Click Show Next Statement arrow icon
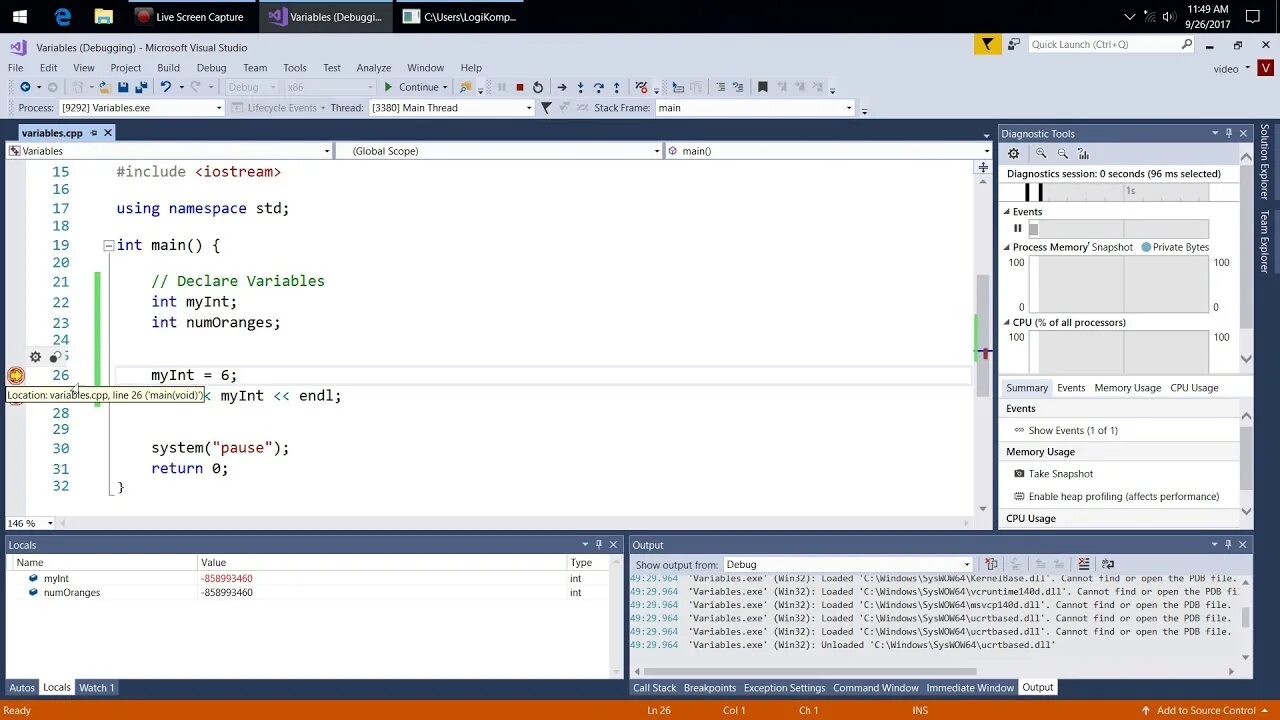This screenshot has width=1280, height=720. 561,87
